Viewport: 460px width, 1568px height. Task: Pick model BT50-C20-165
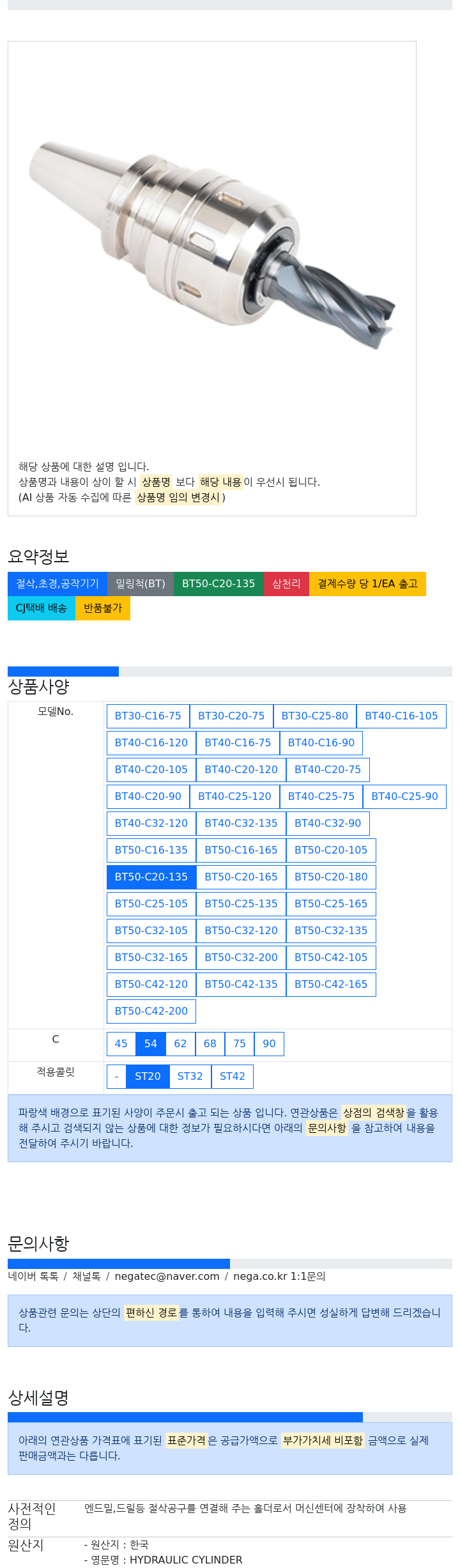(x=241, y=877)
